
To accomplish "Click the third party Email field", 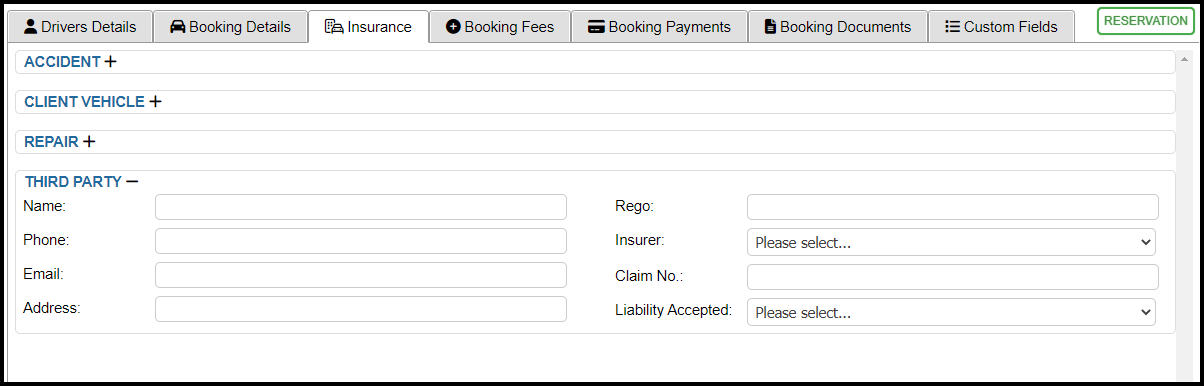I will coord(361,275).
